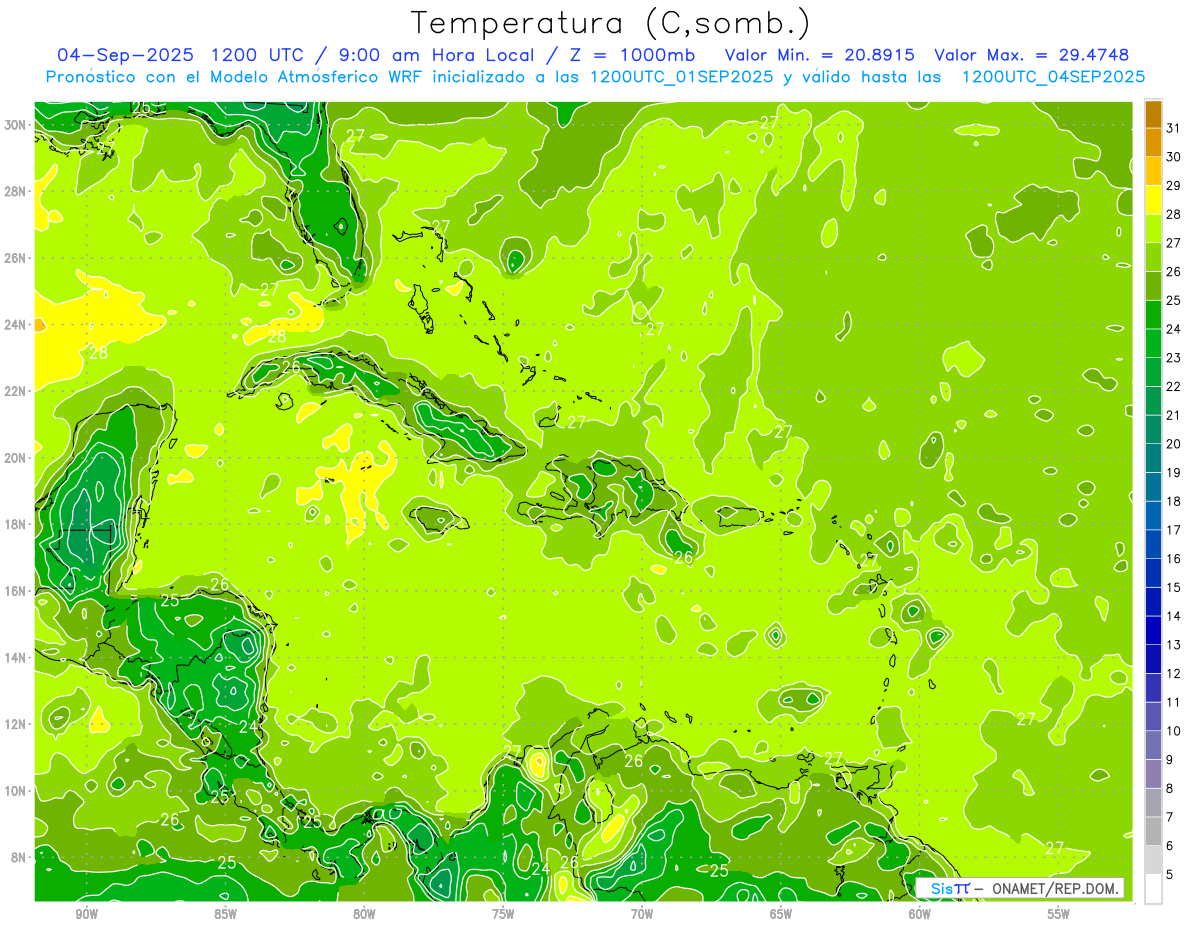Click color scale tick label 19
This screenshot has width=1200, height=927.
tap(1174, 473)
